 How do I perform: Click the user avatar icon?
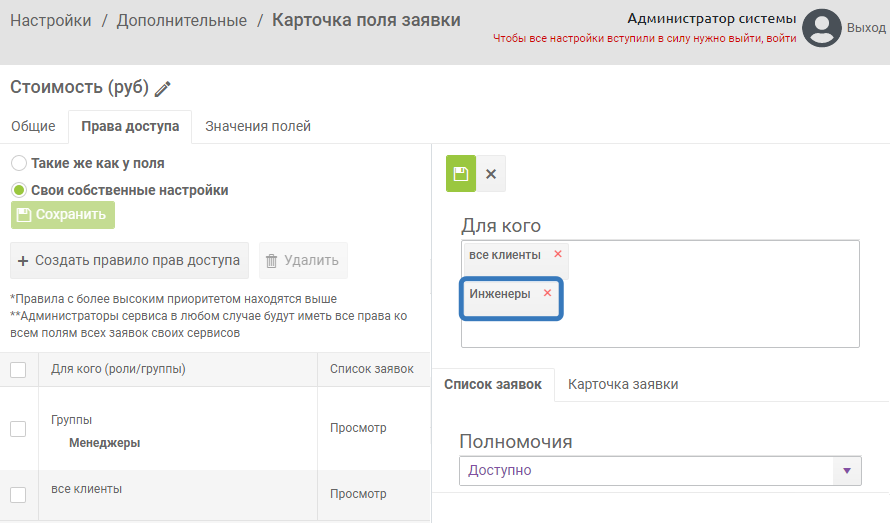click(x=822, y=28)
